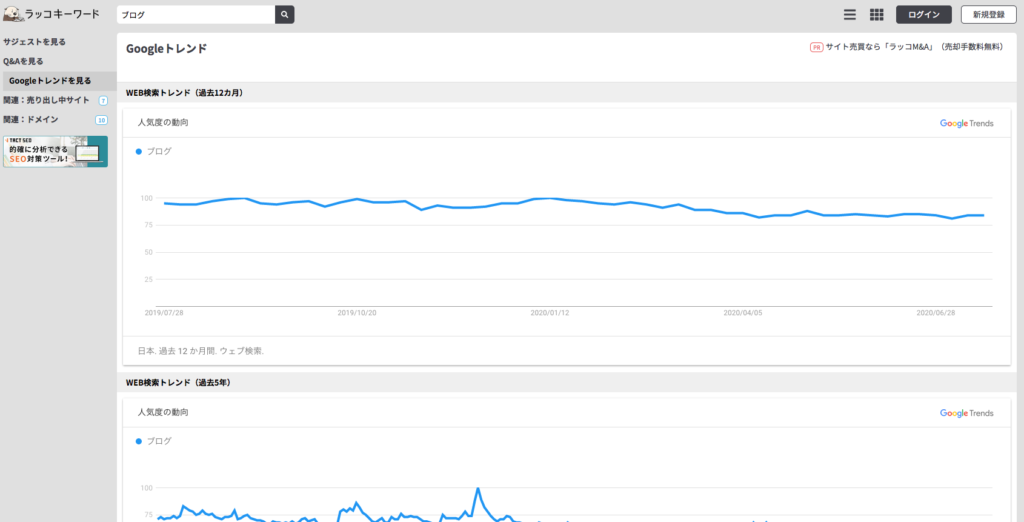Open 関連：売り出し中サイト sidebar item
The height and width of the screenshot is (522, 1024).
pyautogui.click(x=46, y=100)
